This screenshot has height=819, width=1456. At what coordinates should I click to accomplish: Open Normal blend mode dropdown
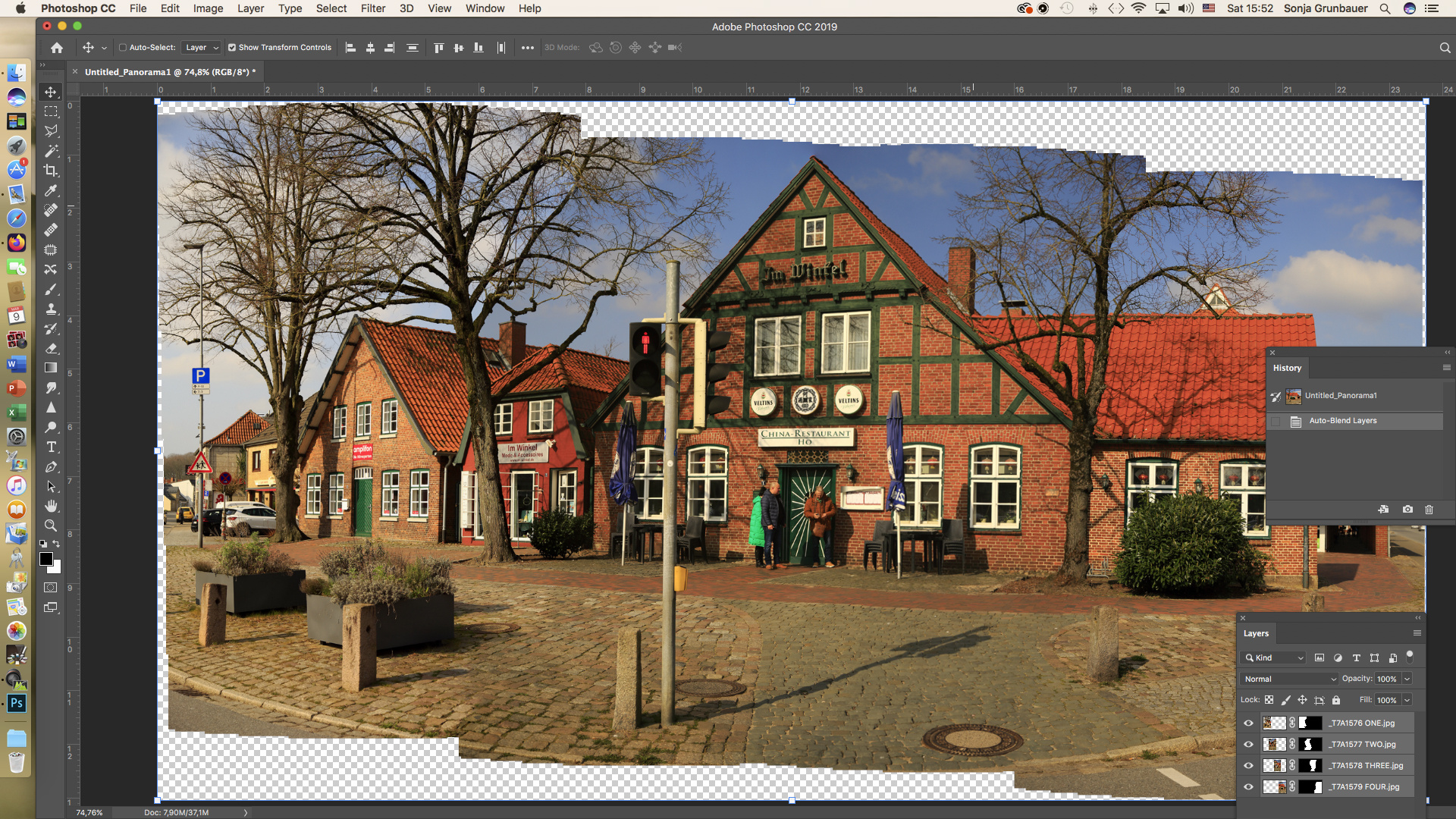click(x=1289, y=679)
